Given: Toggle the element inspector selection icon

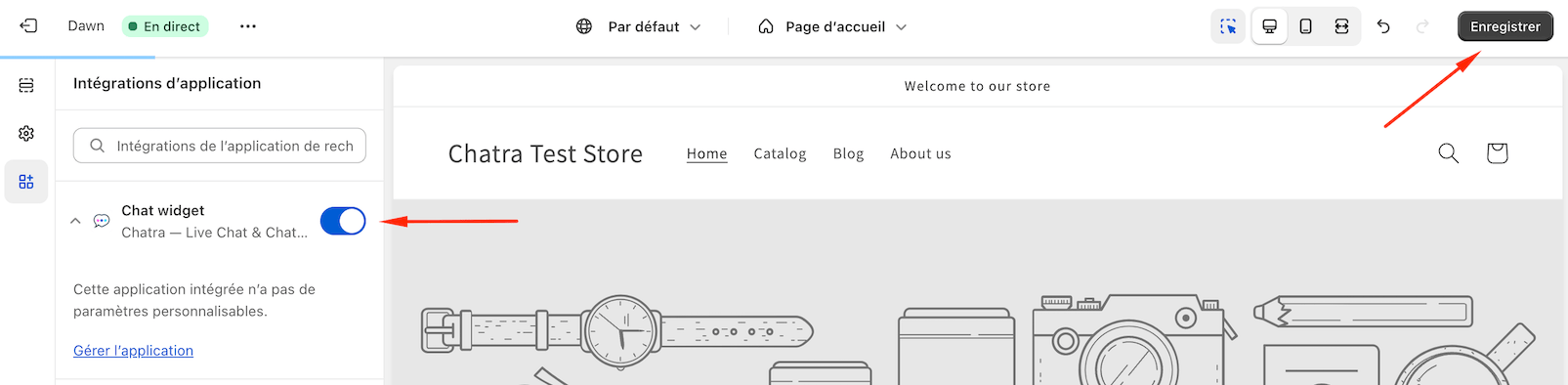Looking at the screenshot, I should pyautogui.click(x=1228, y=26).
